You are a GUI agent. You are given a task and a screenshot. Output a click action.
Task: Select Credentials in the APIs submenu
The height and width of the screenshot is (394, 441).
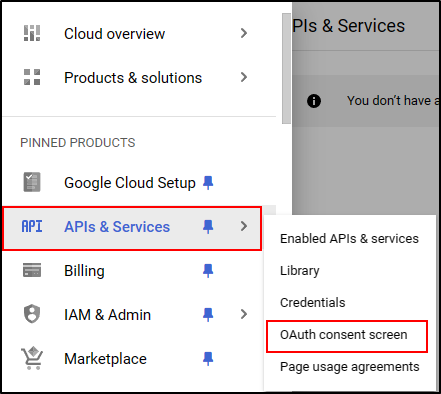pyautogui.click(x=313, y=303)
